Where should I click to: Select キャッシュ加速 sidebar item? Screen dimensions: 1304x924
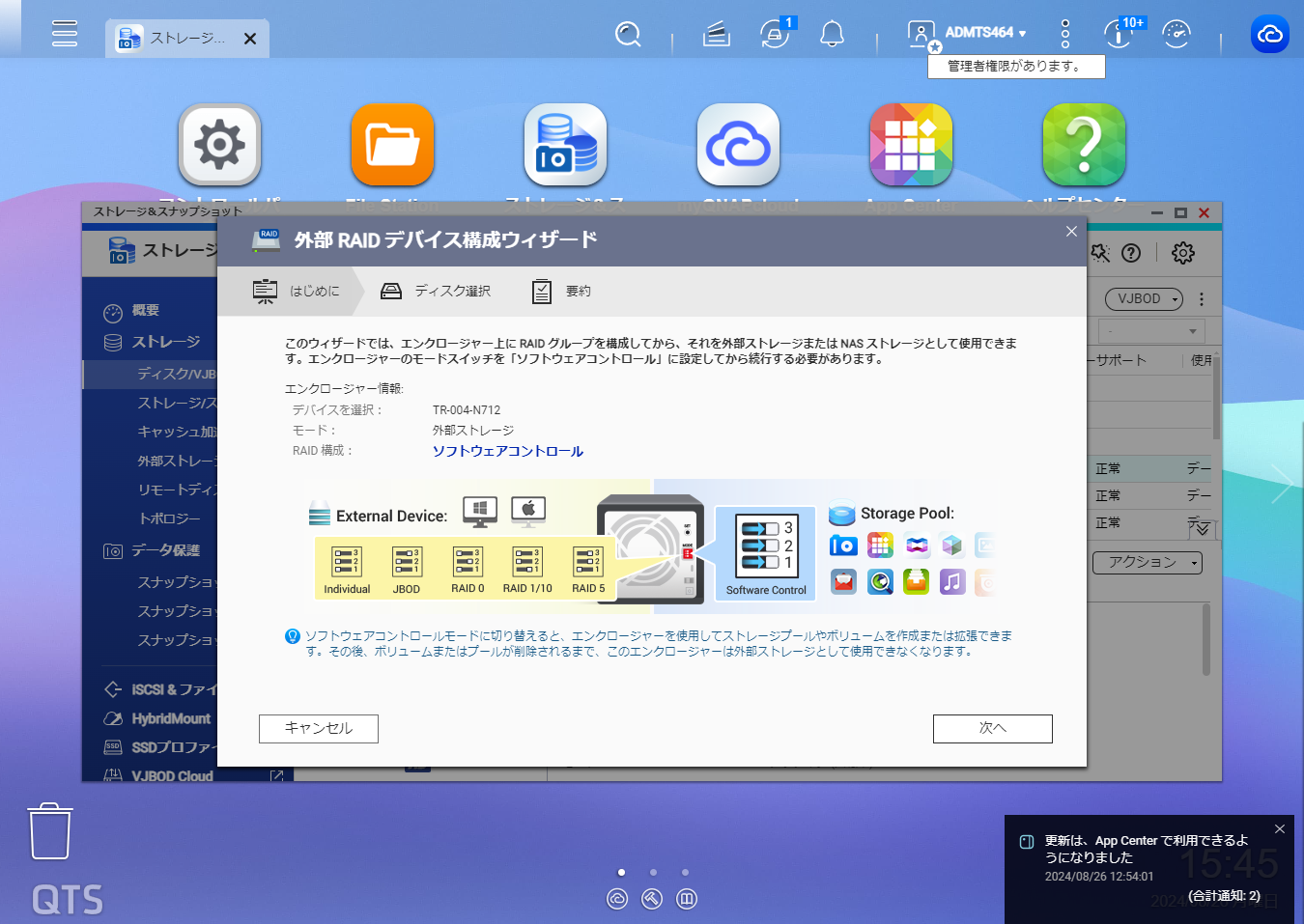click(177, 432)
